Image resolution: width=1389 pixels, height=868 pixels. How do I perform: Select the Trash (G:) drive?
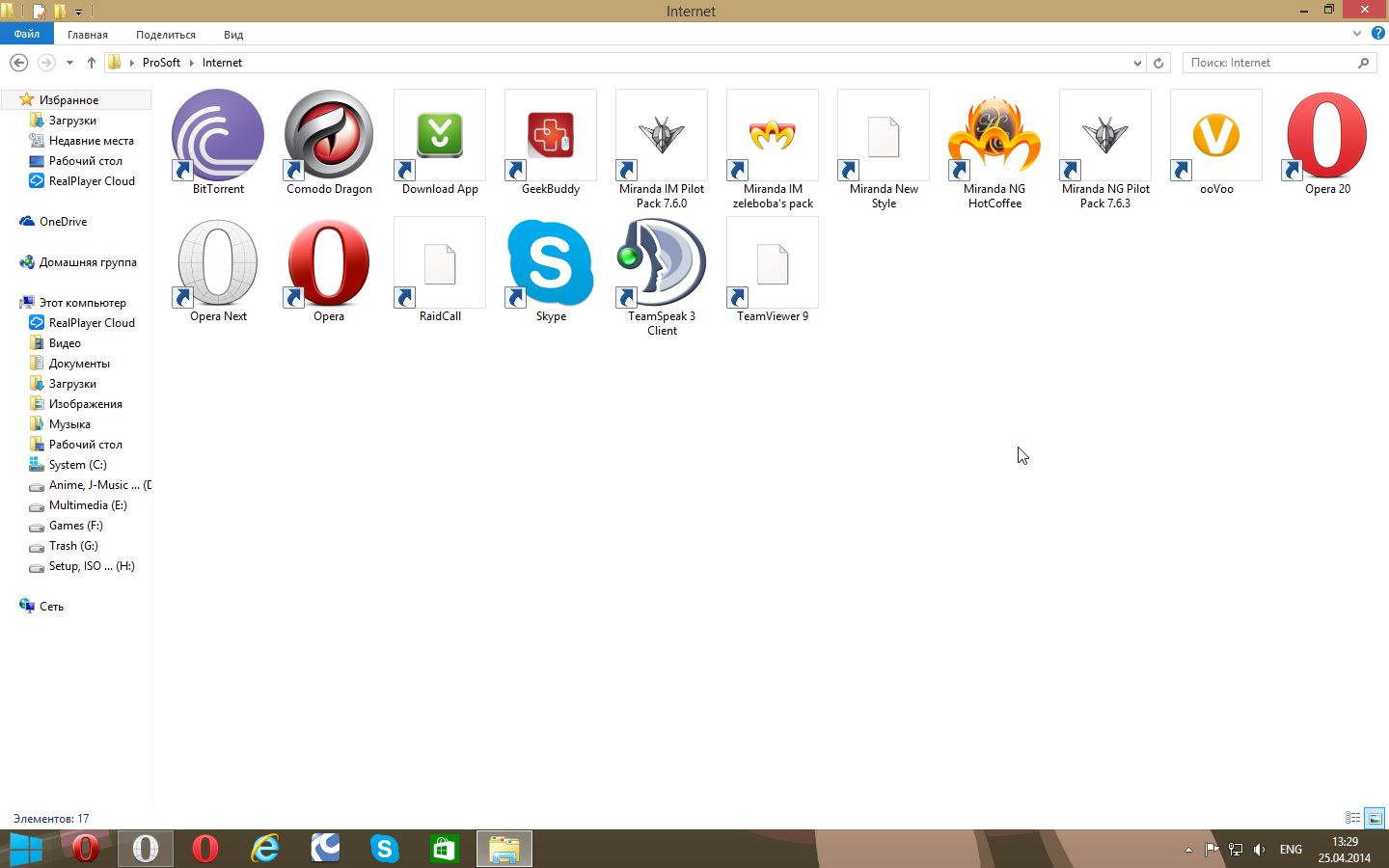(73, 546)
